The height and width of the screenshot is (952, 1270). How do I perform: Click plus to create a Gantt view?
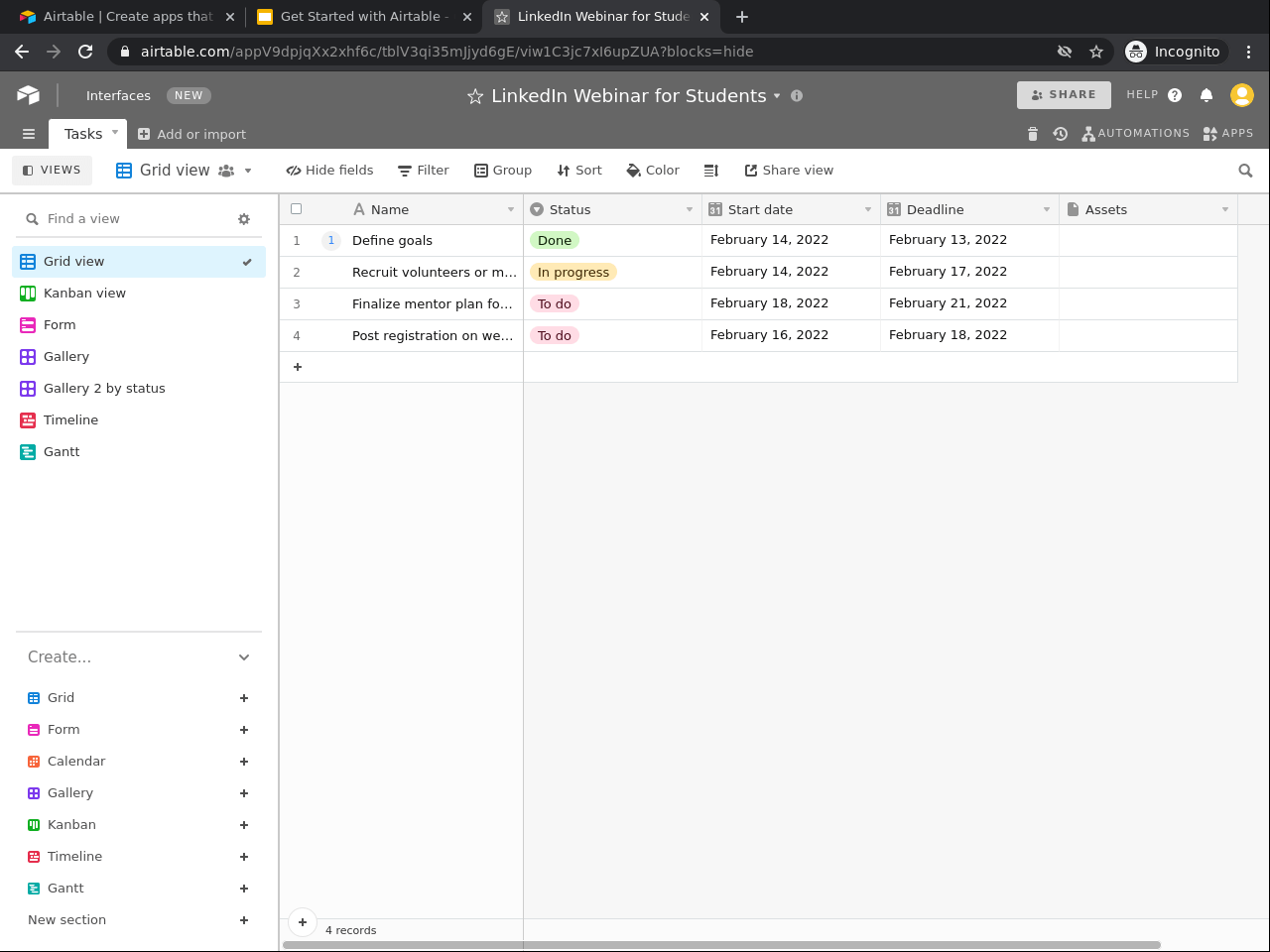(244, 889)
